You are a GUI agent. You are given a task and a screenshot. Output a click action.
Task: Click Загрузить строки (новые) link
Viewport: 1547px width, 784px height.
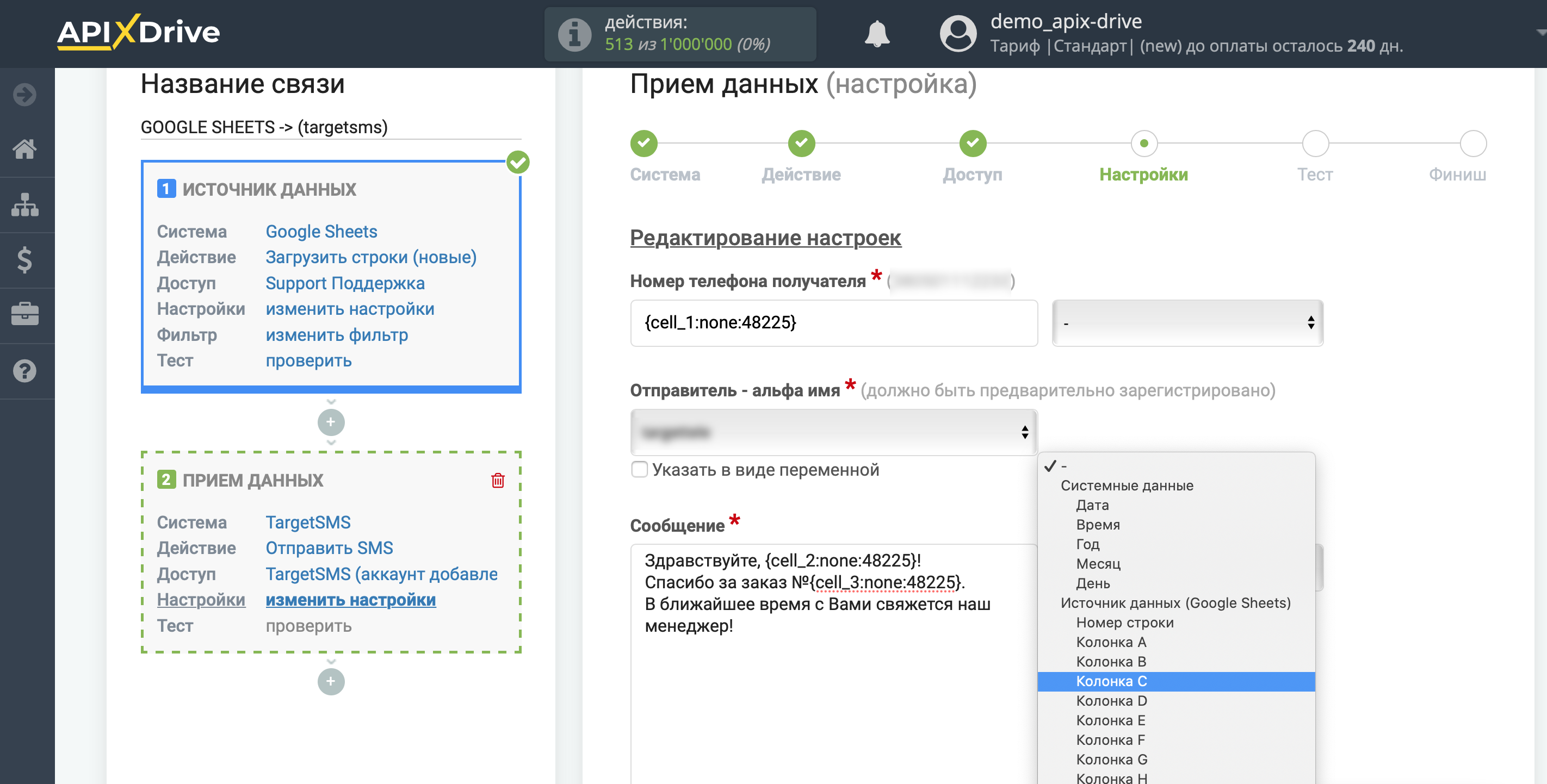click(x=371, y=258)
